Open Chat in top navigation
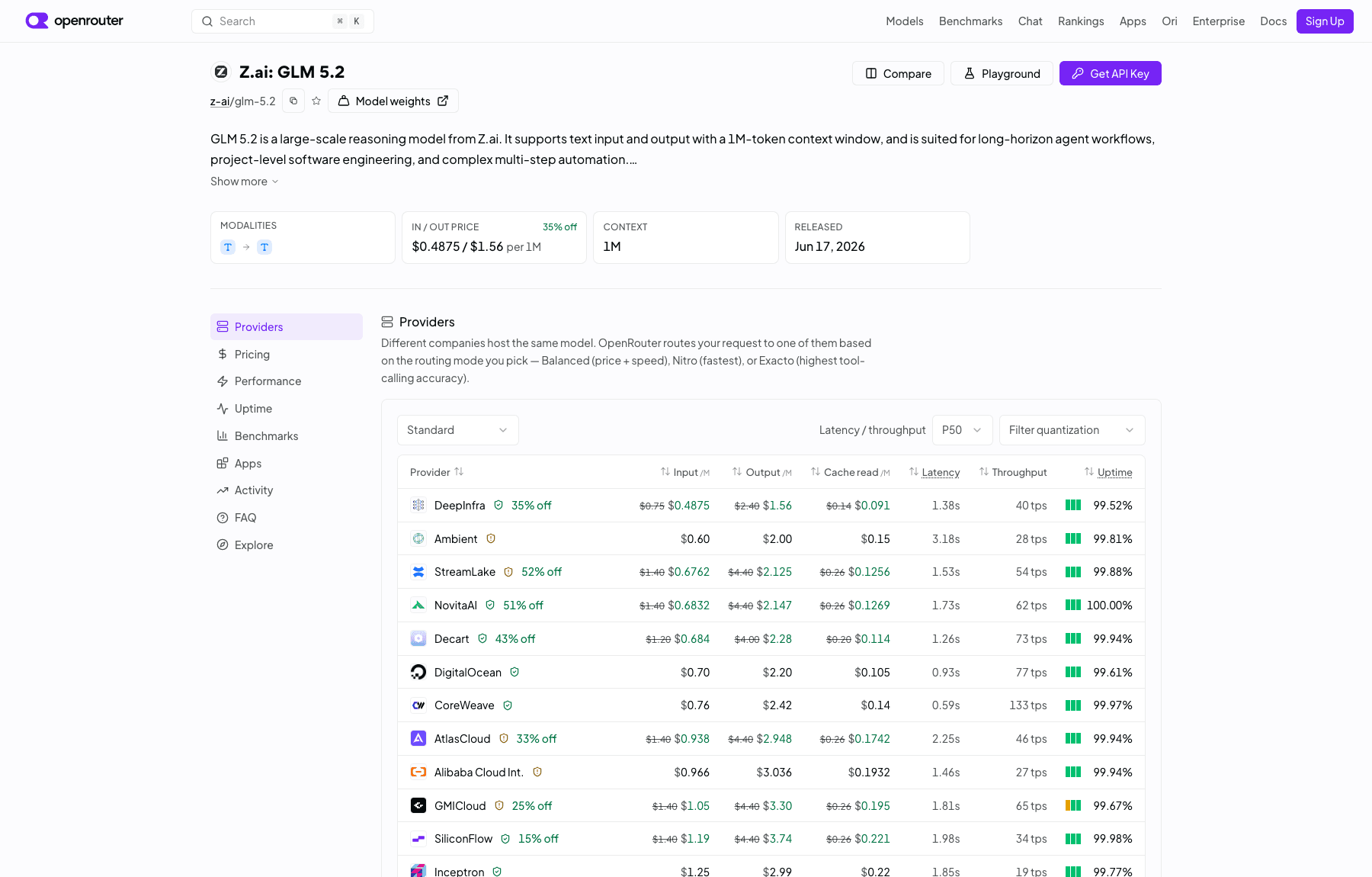Image resolution: width=1372 pixels, height=877 pixels. (1030, 21)
